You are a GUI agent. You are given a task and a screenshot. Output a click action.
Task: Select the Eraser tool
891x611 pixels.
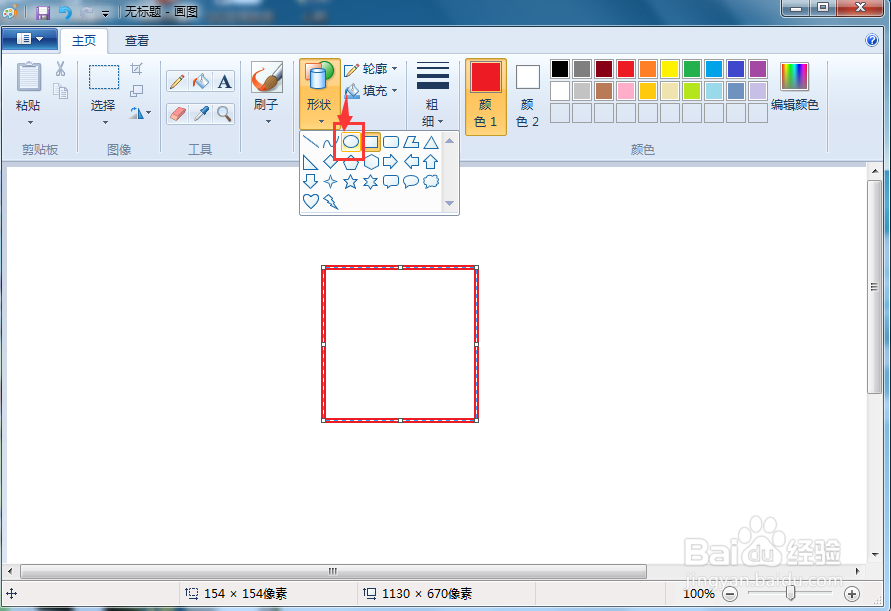click(x=177, y=114)
